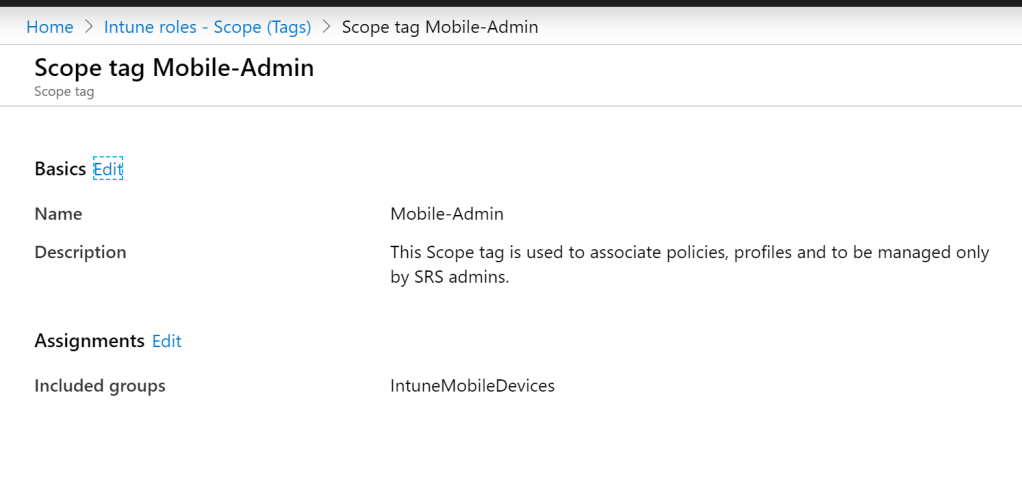The height and width of the screenshot is (495, 1022).
Task: Click the chevron after Intune roles breadcrumb
Action: click(x=326, y=27)
